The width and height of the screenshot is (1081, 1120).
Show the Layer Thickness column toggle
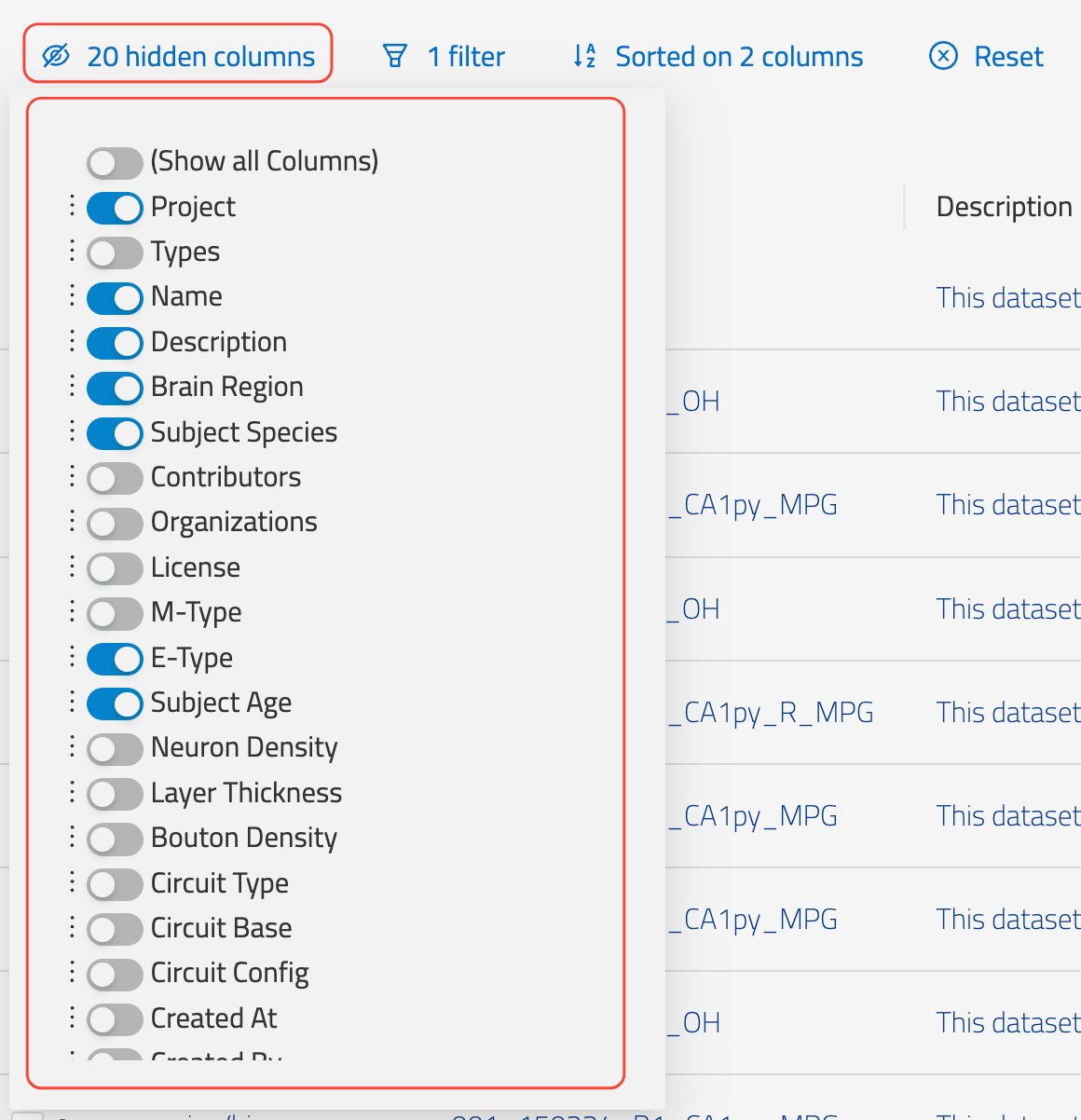(115, 794)
